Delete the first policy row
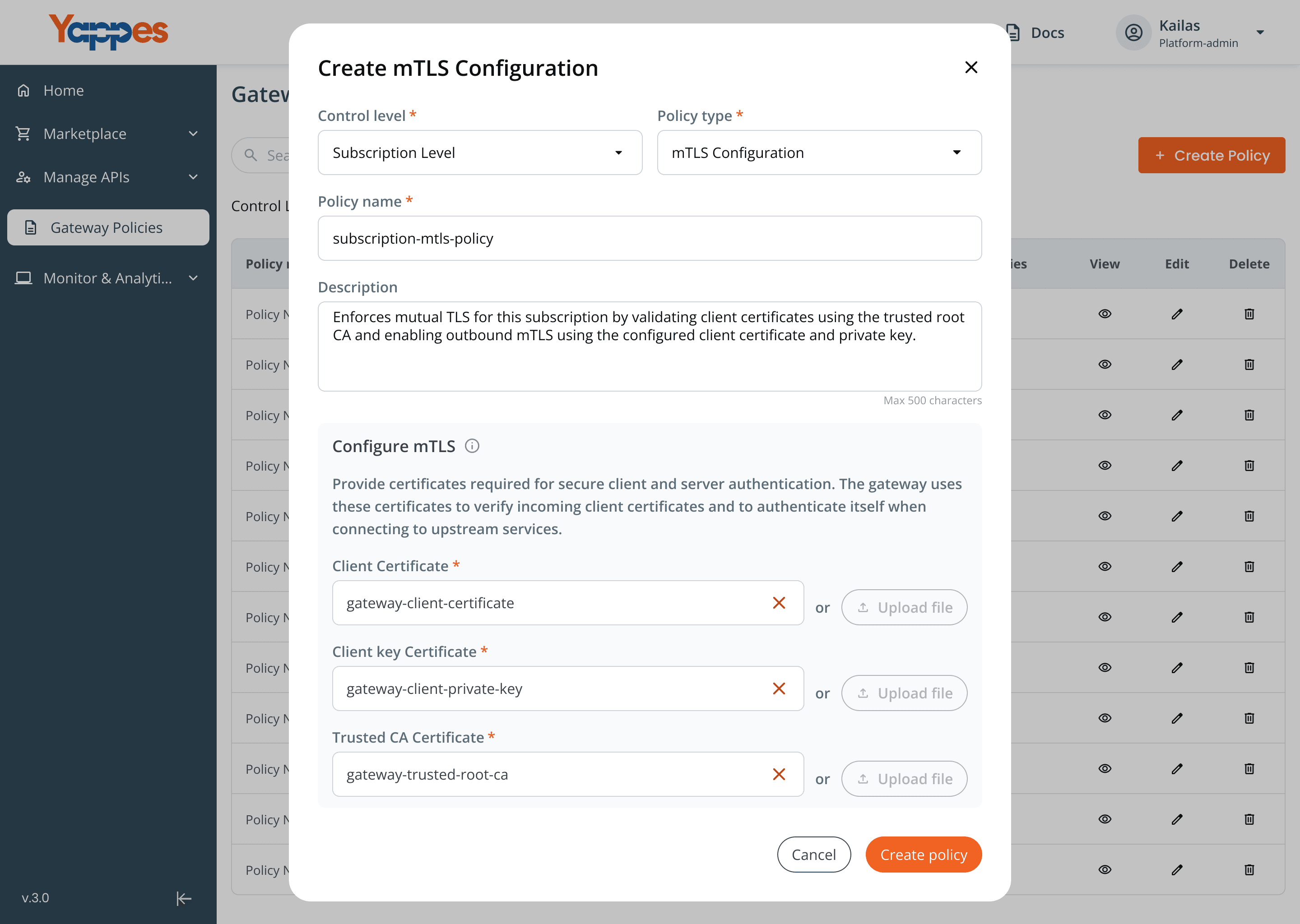 (x=1249, y=314)
